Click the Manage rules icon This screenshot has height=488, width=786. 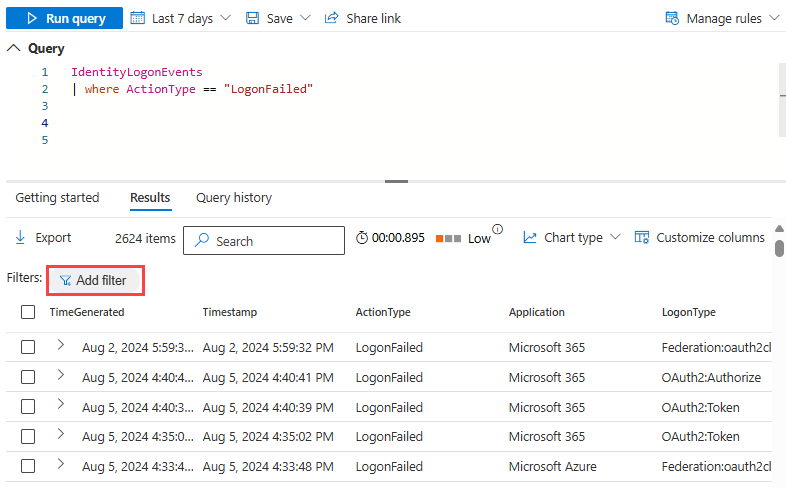672,18
